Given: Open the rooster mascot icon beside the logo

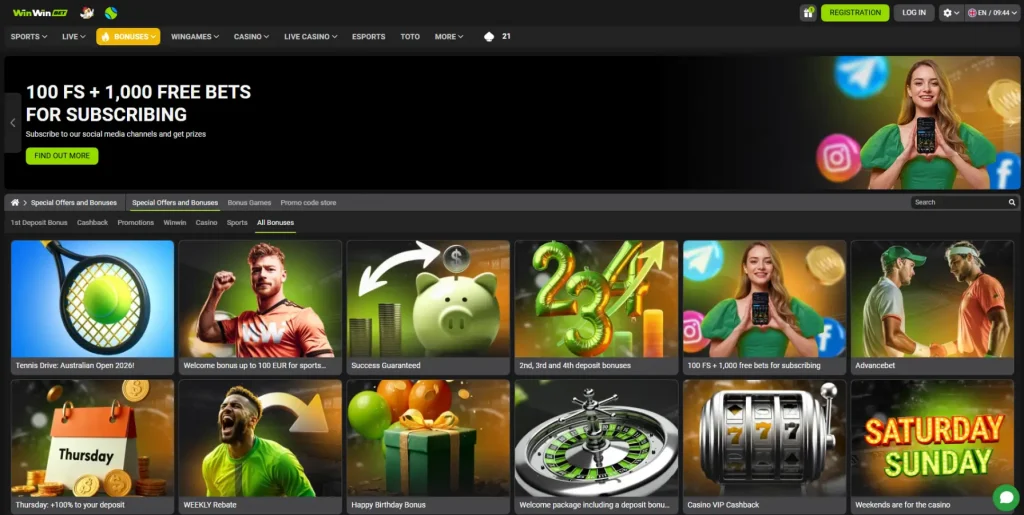Looking at the screenshot, I should 86,12.
